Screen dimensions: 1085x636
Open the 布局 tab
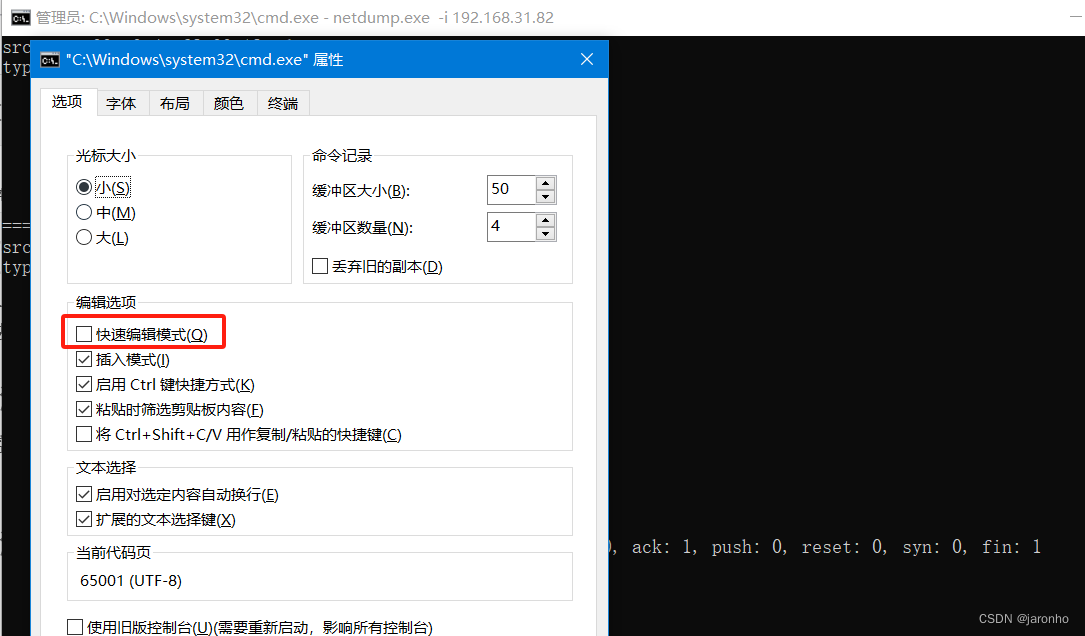[x=175, y=104]
